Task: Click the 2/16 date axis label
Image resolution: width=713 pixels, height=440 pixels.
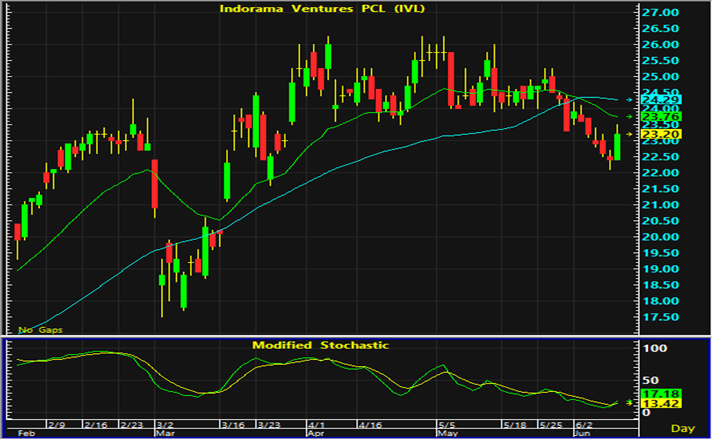Action: (96, 425)
